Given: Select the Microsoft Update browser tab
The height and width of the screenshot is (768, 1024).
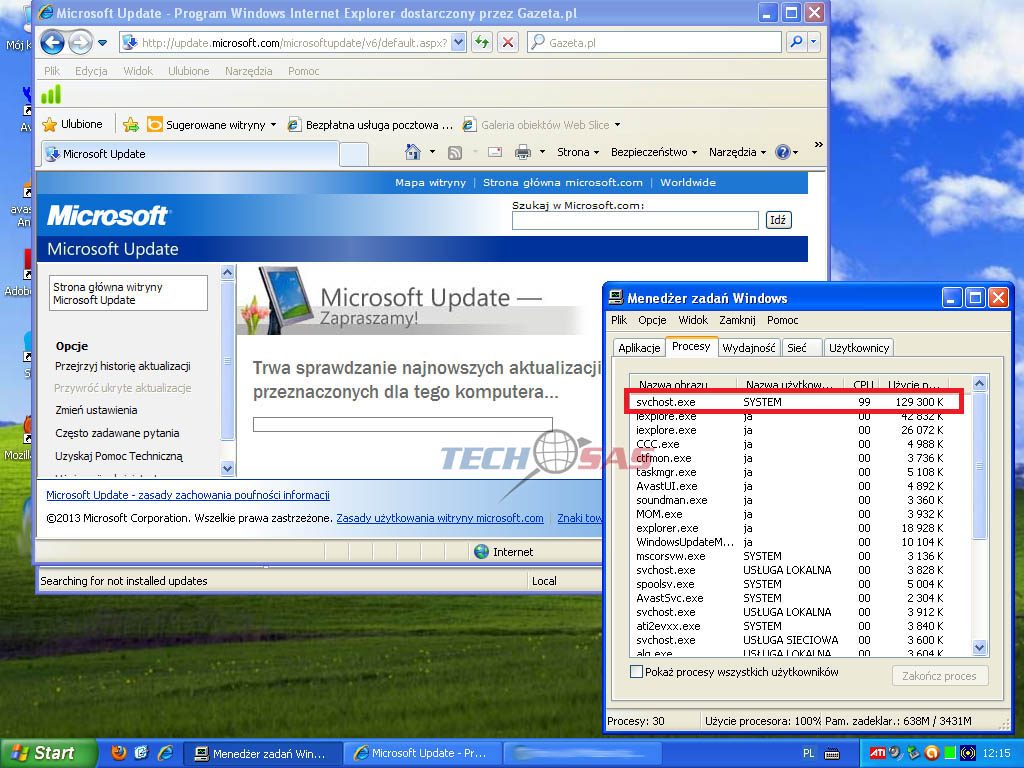Looking at the screenshot, I should [189, 154].
